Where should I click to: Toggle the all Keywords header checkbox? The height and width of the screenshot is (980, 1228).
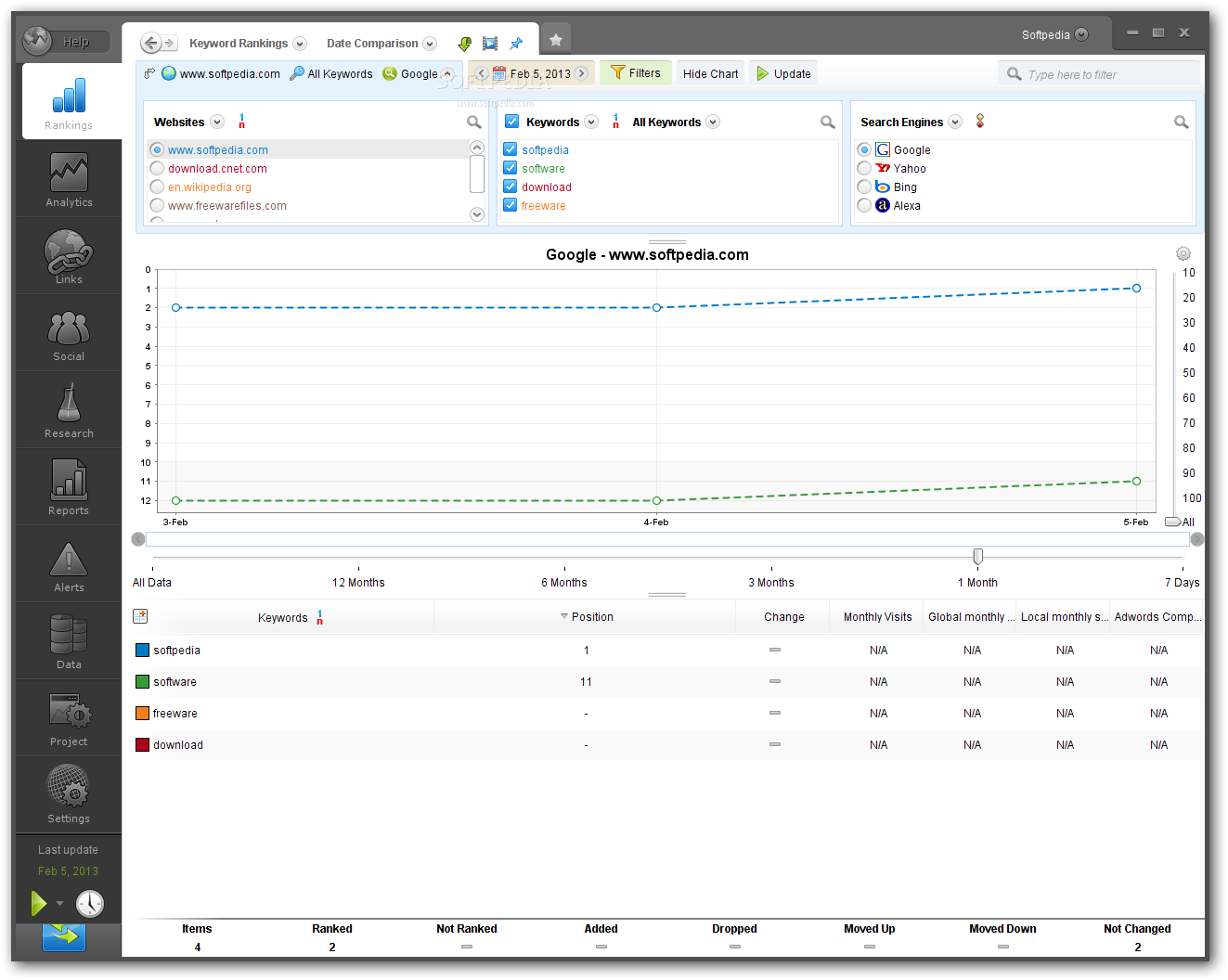[511, 121]
